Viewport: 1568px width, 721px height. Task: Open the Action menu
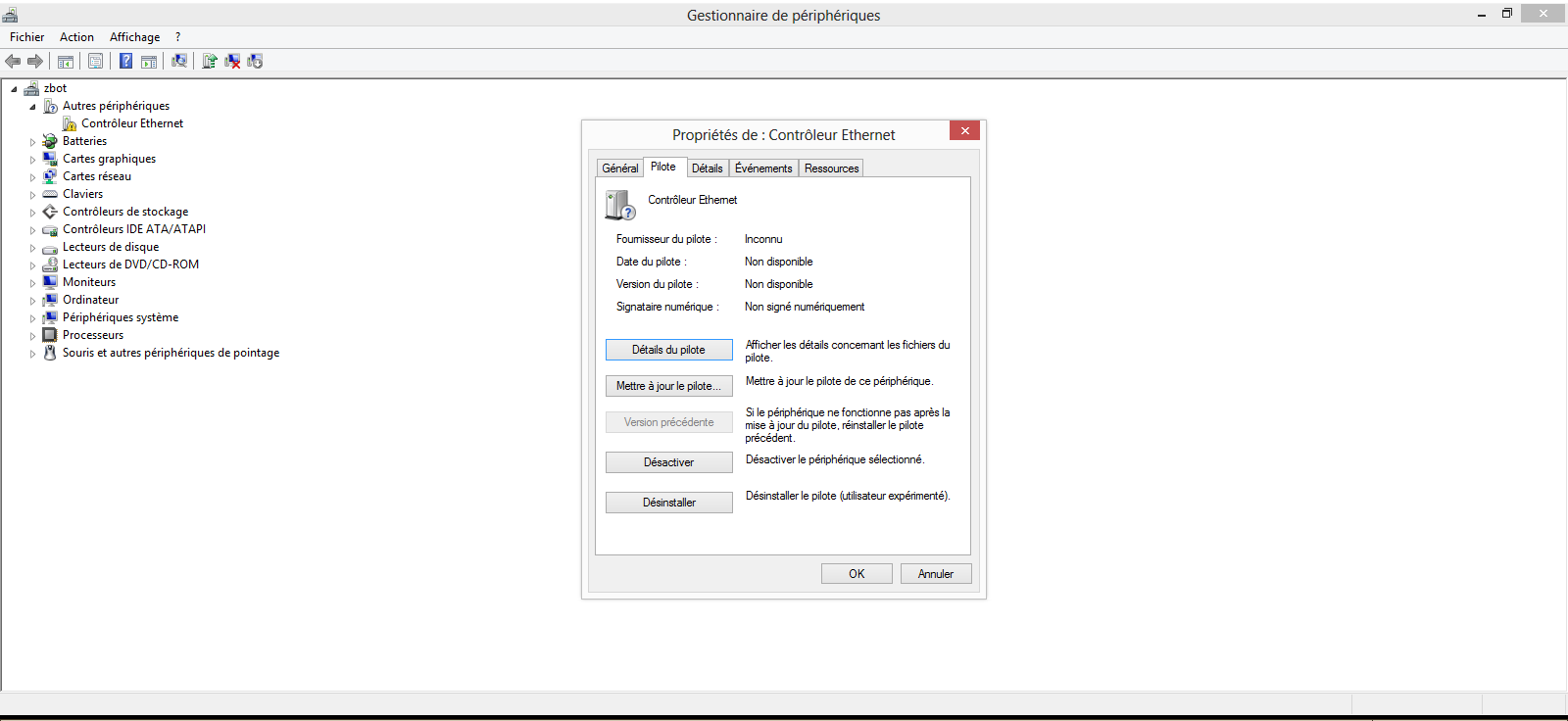(76, 37)
